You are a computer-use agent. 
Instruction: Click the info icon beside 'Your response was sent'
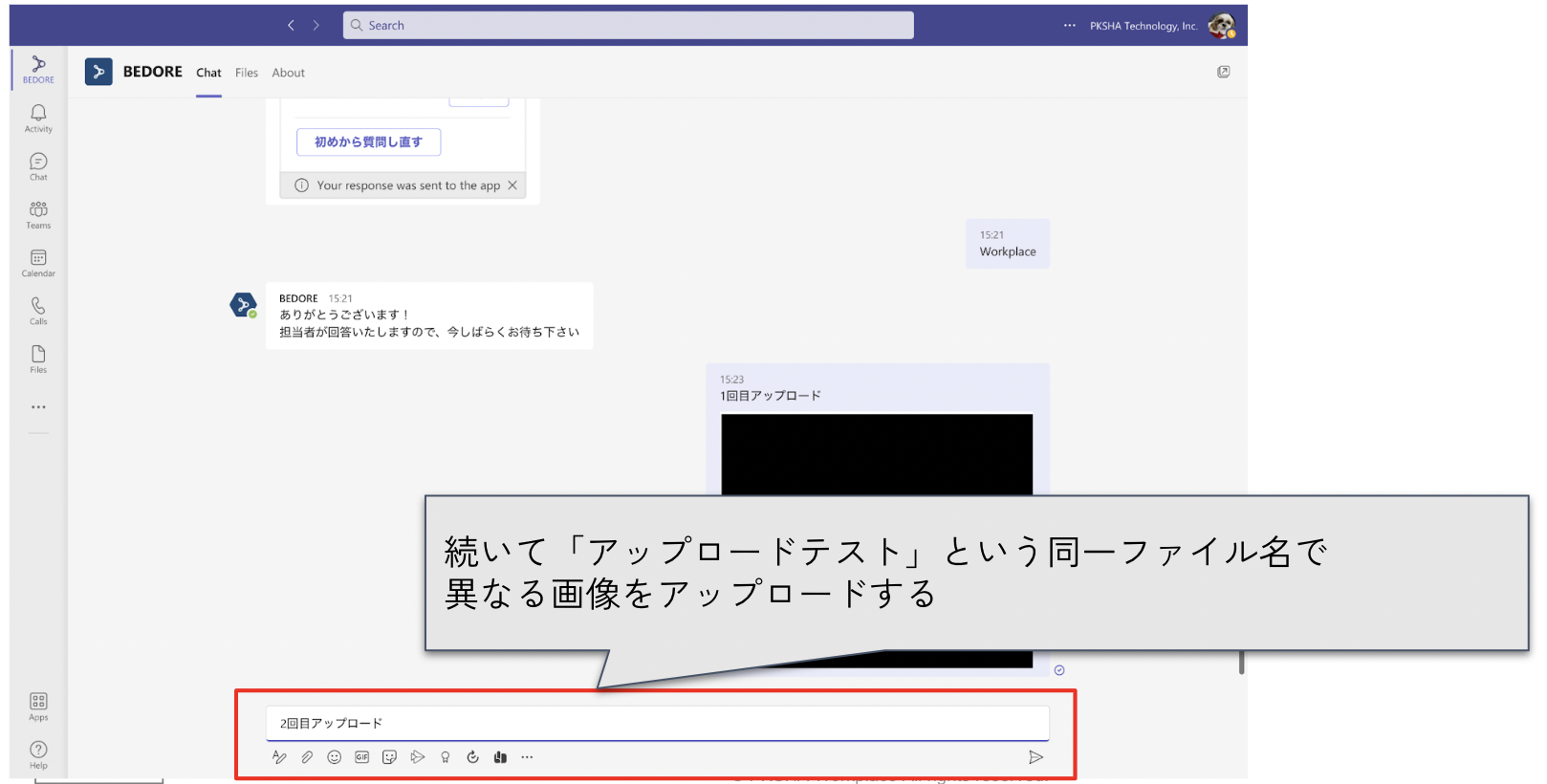click(x=301, y=185)
